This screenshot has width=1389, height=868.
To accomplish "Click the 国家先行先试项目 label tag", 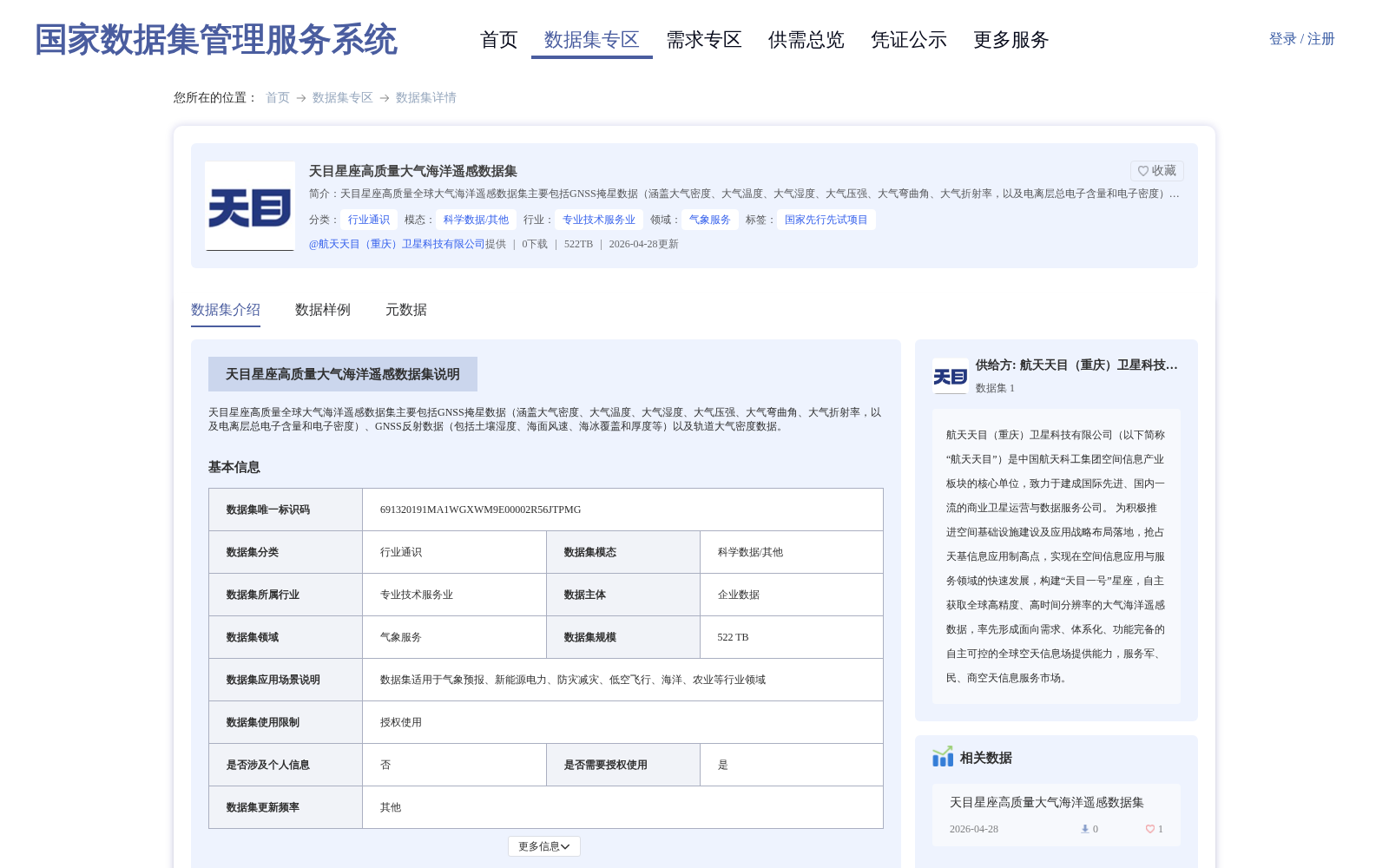I will (826, 220).
